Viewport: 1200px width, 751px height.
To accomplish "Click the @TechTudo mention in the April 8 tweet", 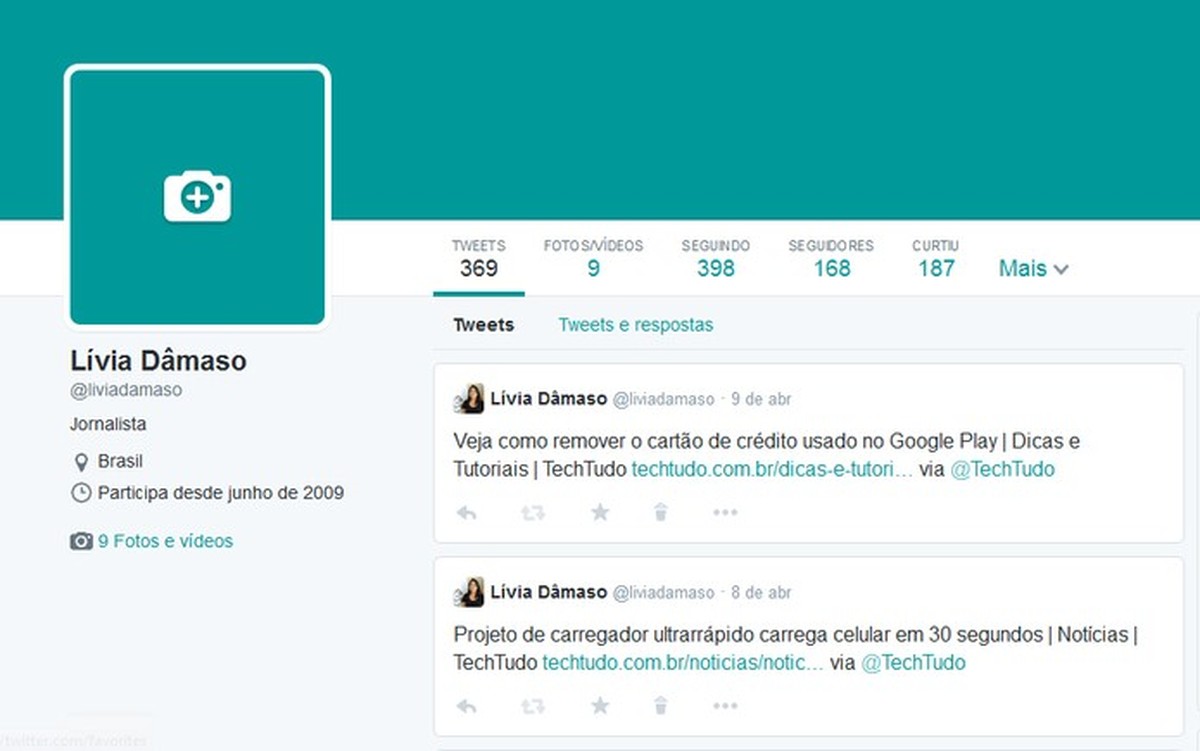I will pos(913,662).
